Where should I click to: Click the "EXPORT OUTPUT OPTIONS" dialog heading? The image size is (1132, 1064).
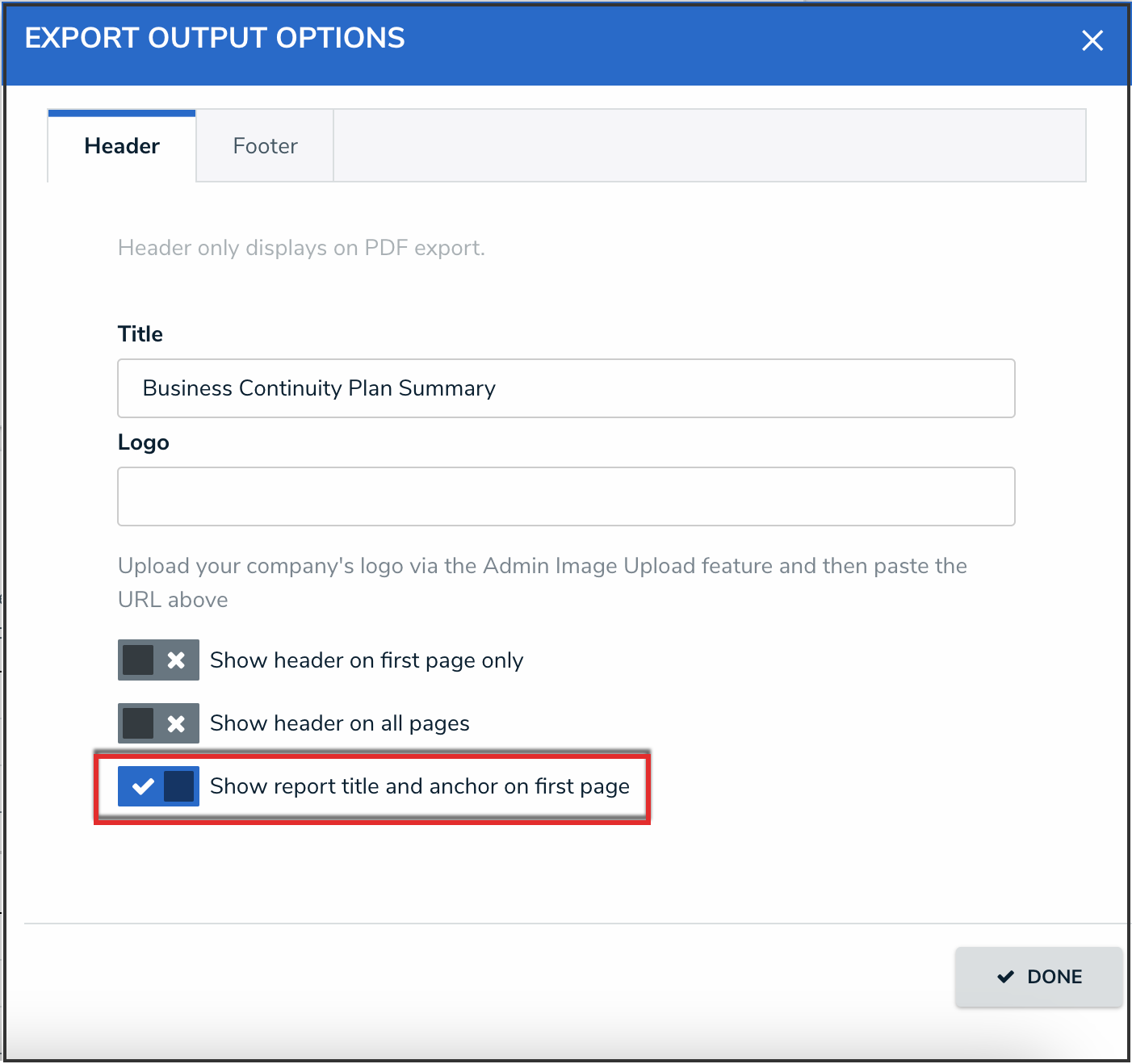[x=215, y=38]
